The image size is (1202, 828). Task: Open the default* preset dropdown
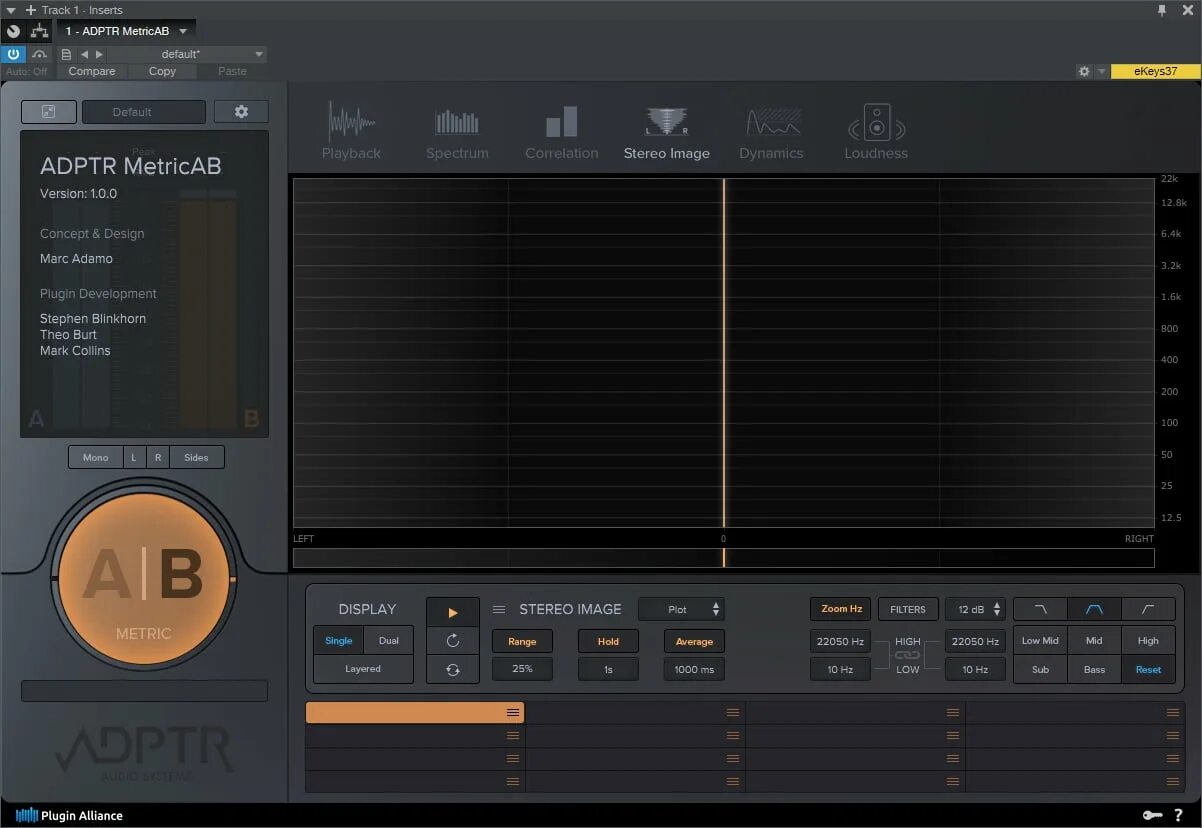tap(186, 54)
